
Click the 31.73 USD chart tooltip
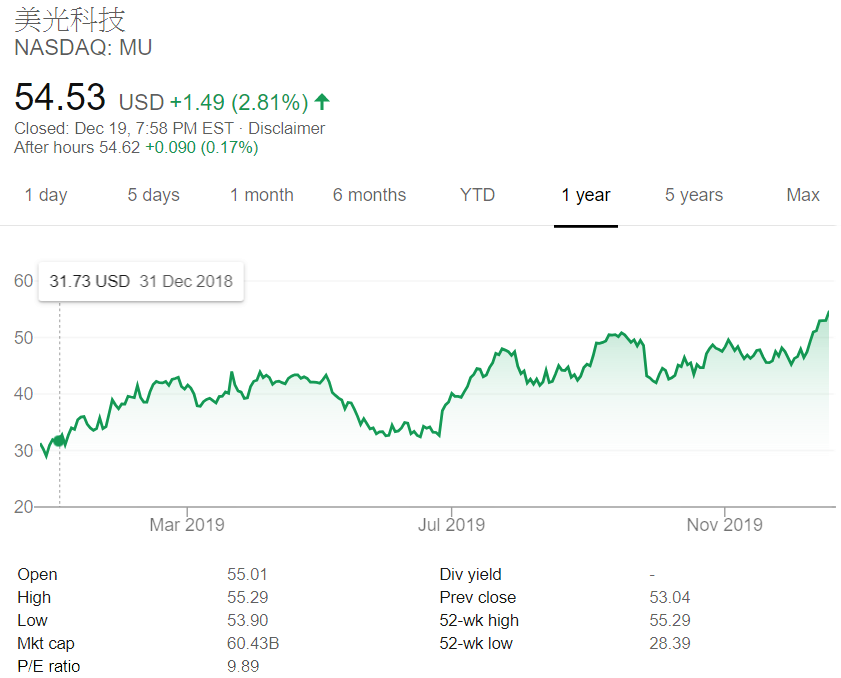coord(141,281)
